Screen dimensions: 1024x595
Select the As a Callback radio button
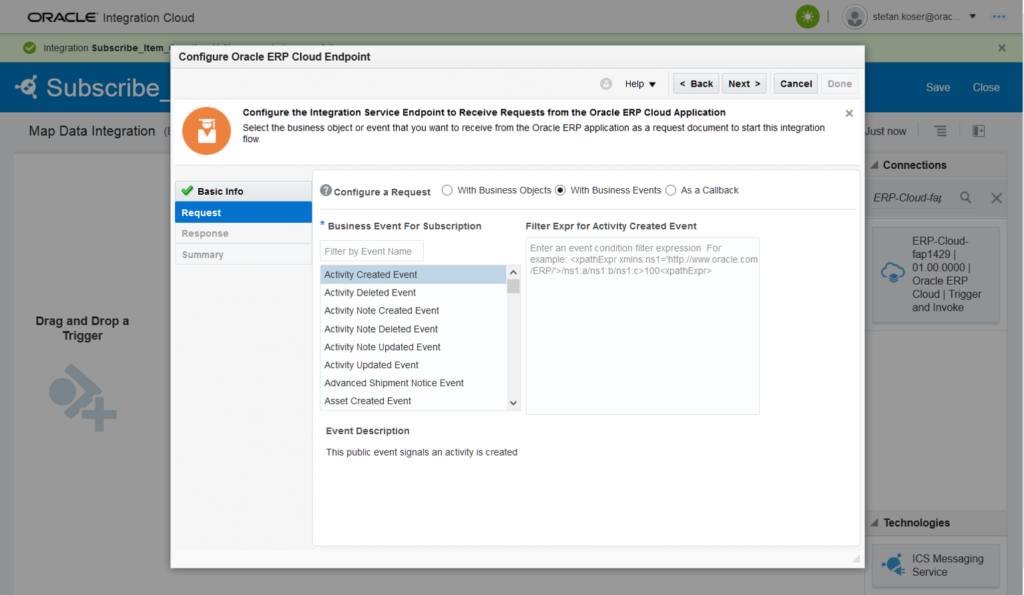coord(673,190)
